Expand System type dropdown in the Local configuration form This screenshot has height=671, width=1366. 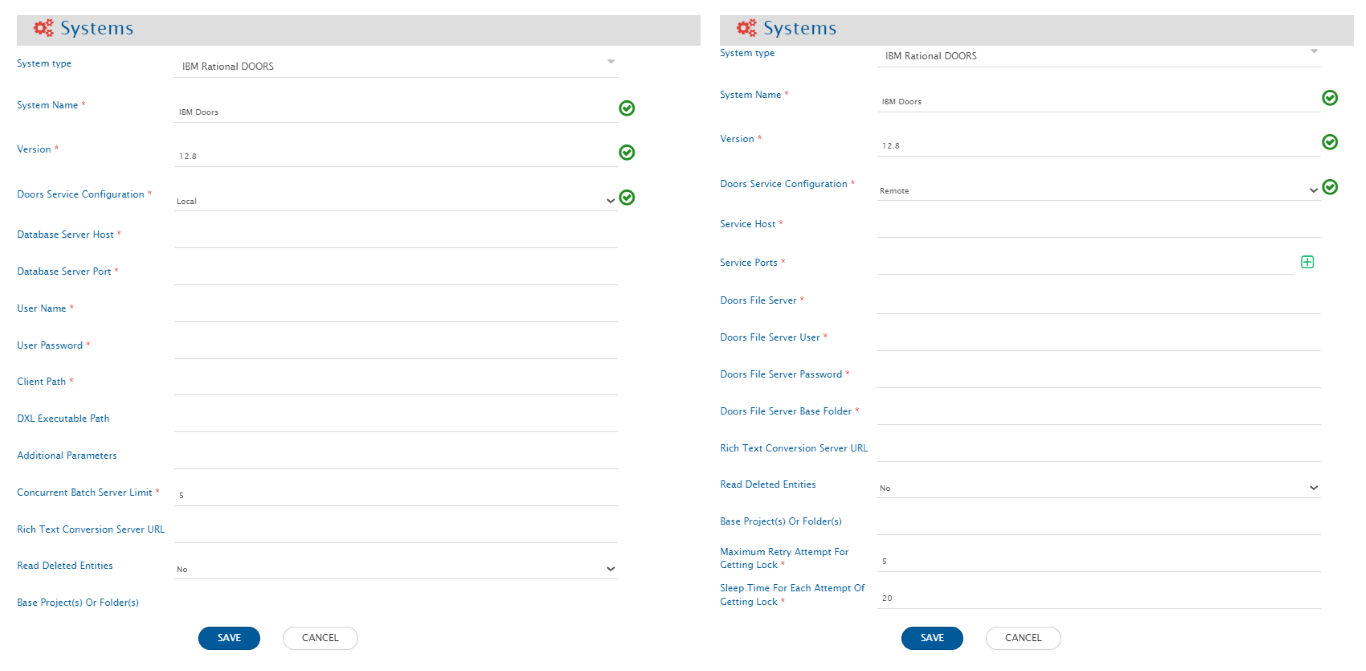click(x=395, y=66)
